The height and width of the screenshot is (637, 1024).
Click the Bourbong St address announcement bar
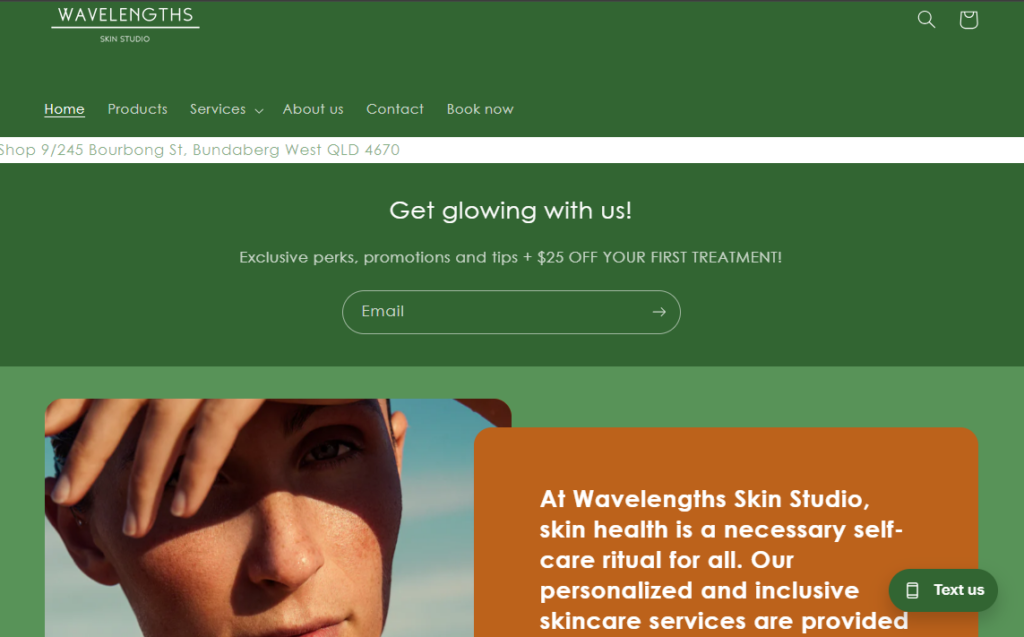[512, 150]
